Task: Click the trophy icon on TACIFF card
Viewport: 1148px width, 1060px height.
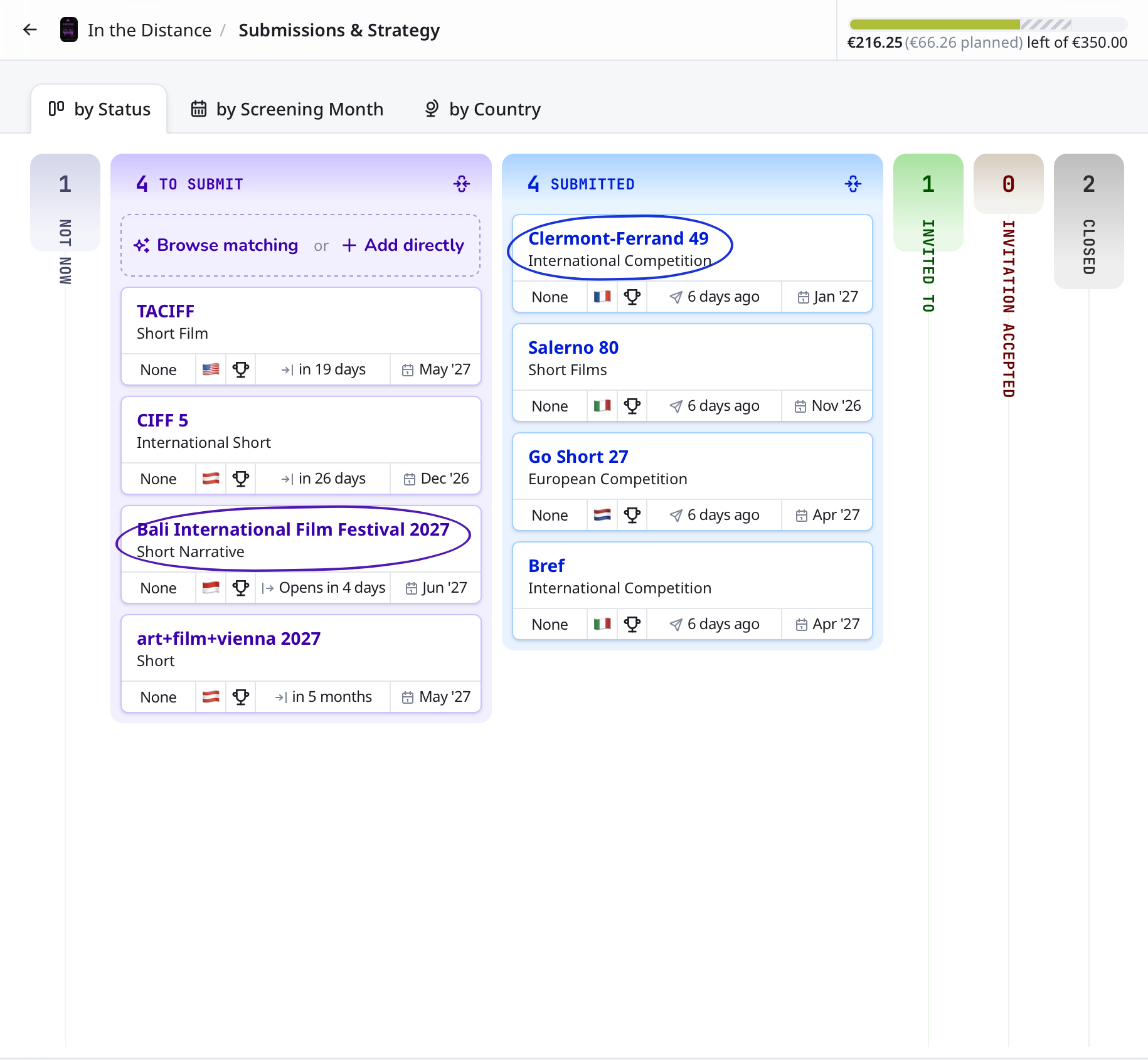Action: (241, 369)
